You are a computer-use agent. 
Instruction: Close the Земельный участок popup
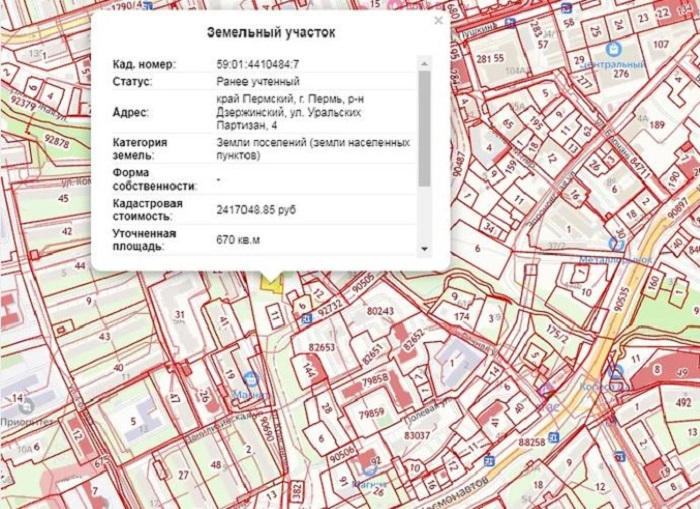[438, 20]
